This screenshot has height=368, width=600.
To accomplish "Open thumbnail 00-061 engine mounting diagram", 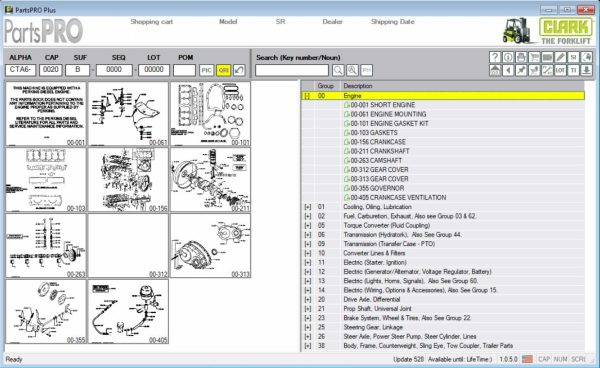I will point(128,114).
